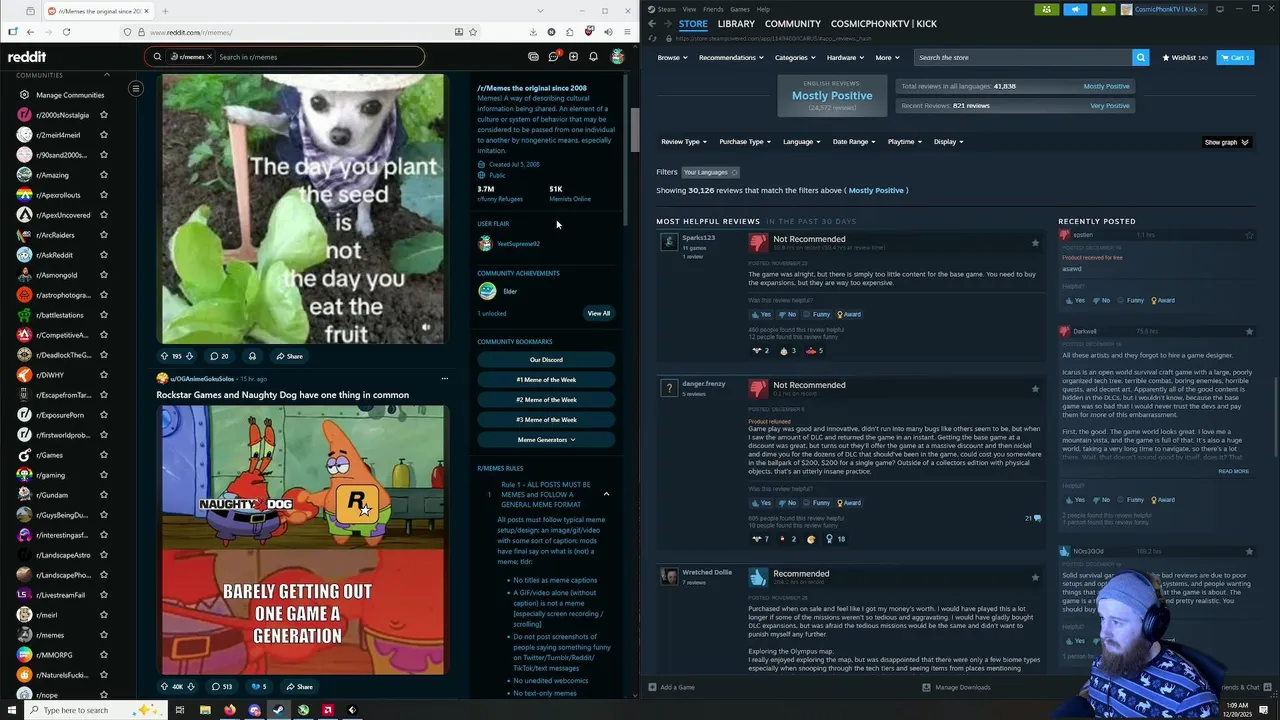
Task: Switch to Steam LIBRARY tab
Action: (736, 23)
